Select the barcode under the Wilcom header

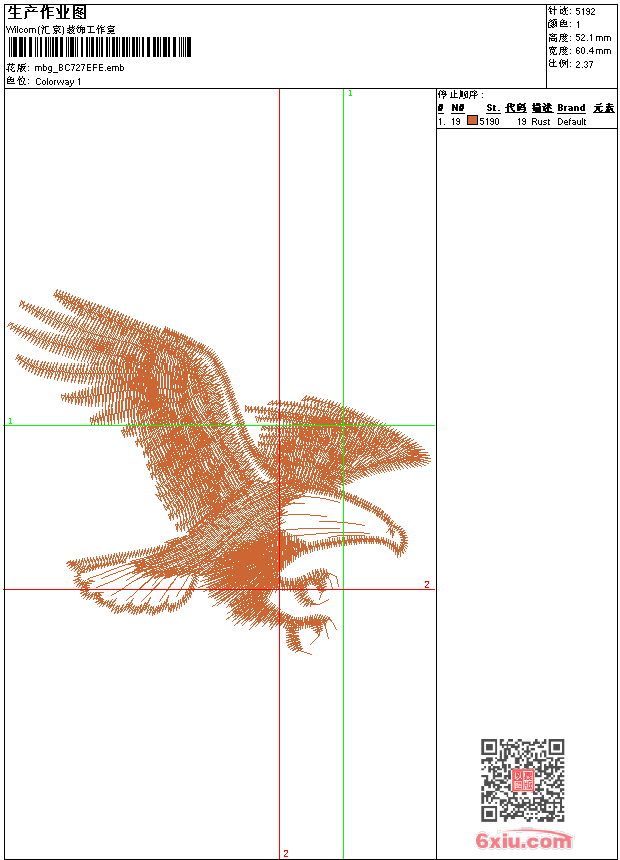click(x=99, y=47)
